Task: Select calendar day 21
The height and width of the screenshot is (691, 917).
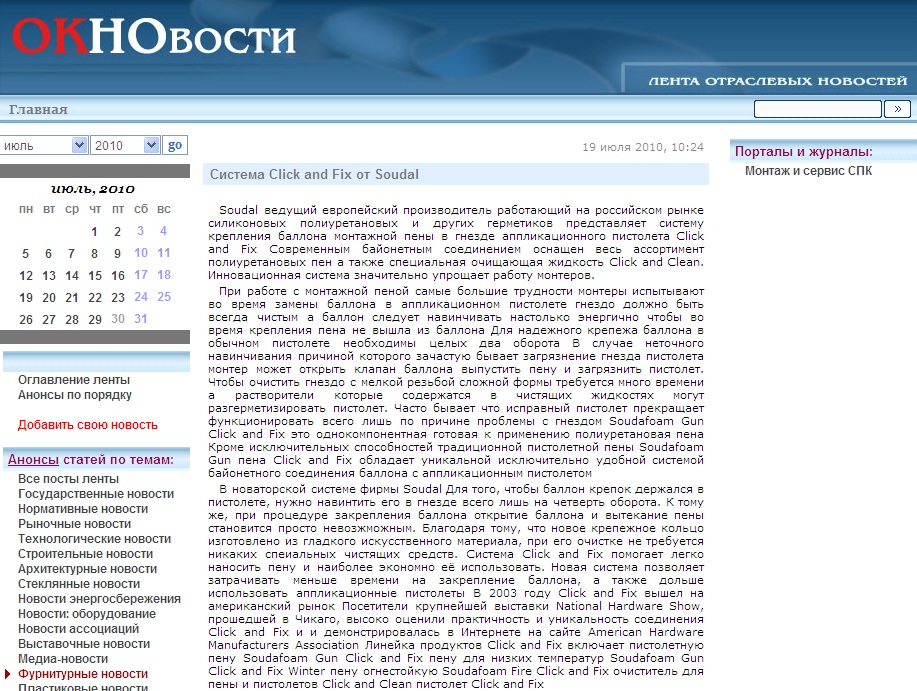Action: click(x=72, y=298)
